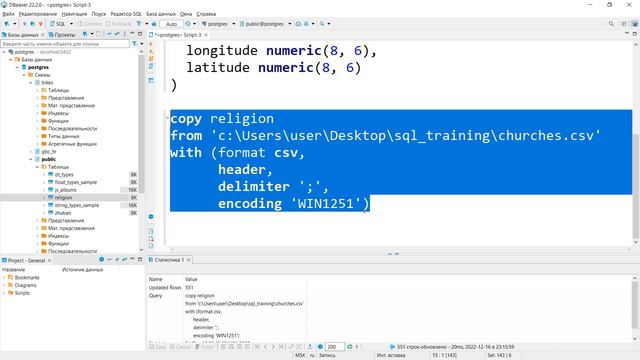The height and width of the screenshot is (360, 640).
Task: Select the Типы данных folder under bikes
Action: (x=63, y=136)
